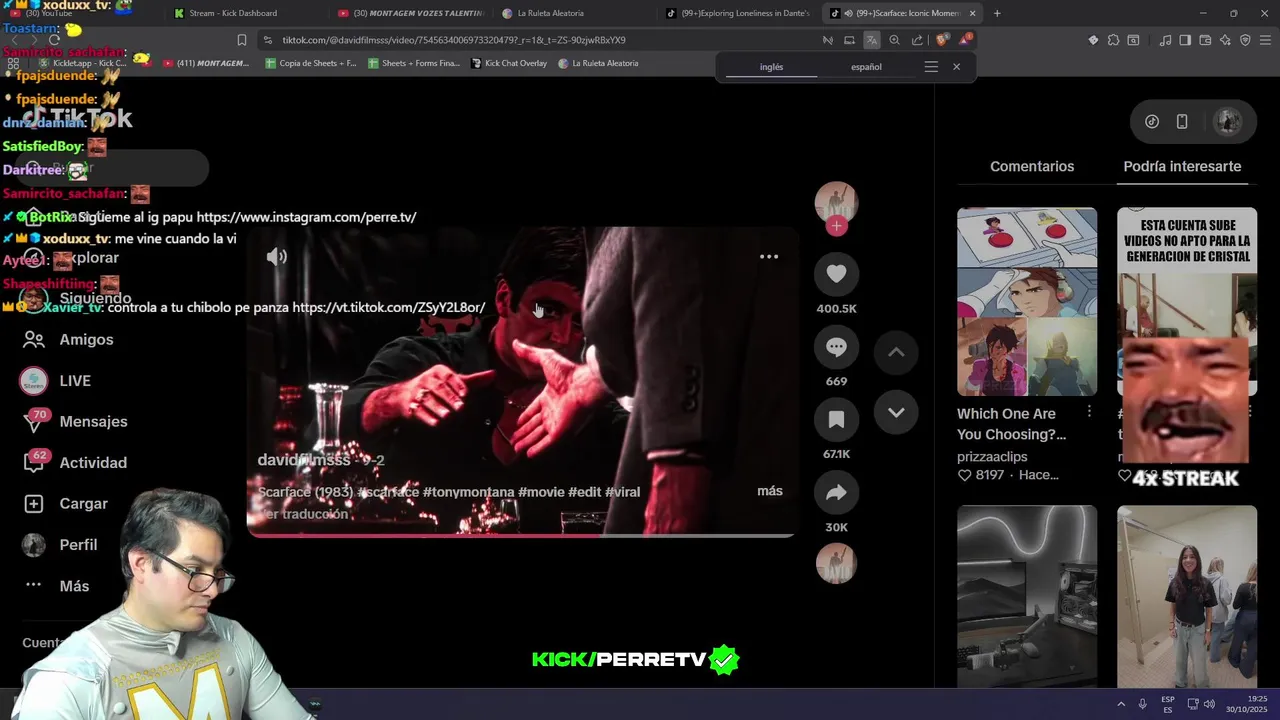Switch to the Comentarios tab
Image resolution: width=1280 pixels, height=720 pixels.
point(1032,166)
